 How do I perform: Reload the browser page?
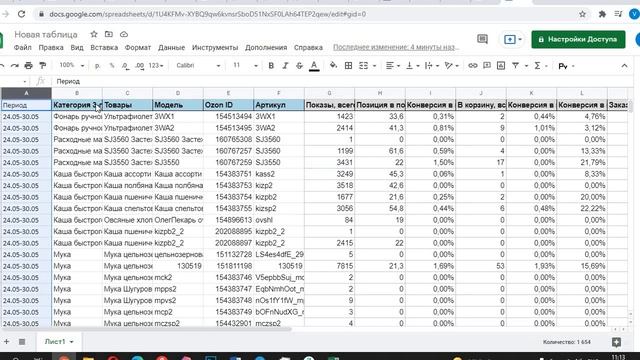tap(21, 14)
